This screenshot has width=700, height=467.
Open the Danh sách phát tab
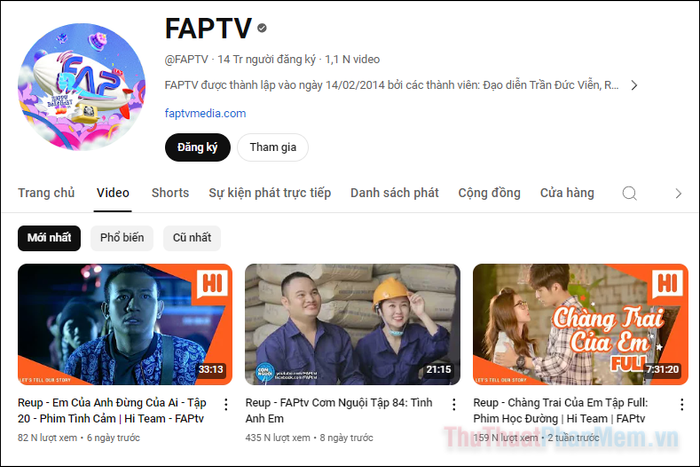click(395, 193)
